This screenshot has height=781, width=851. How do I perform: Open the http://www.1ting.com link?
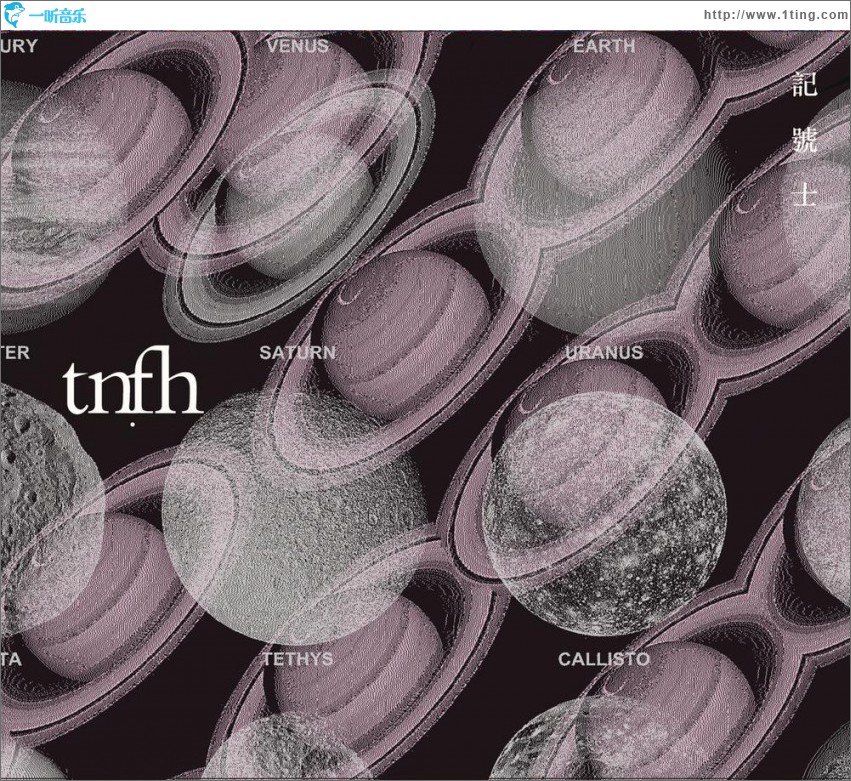coord(776,15)
